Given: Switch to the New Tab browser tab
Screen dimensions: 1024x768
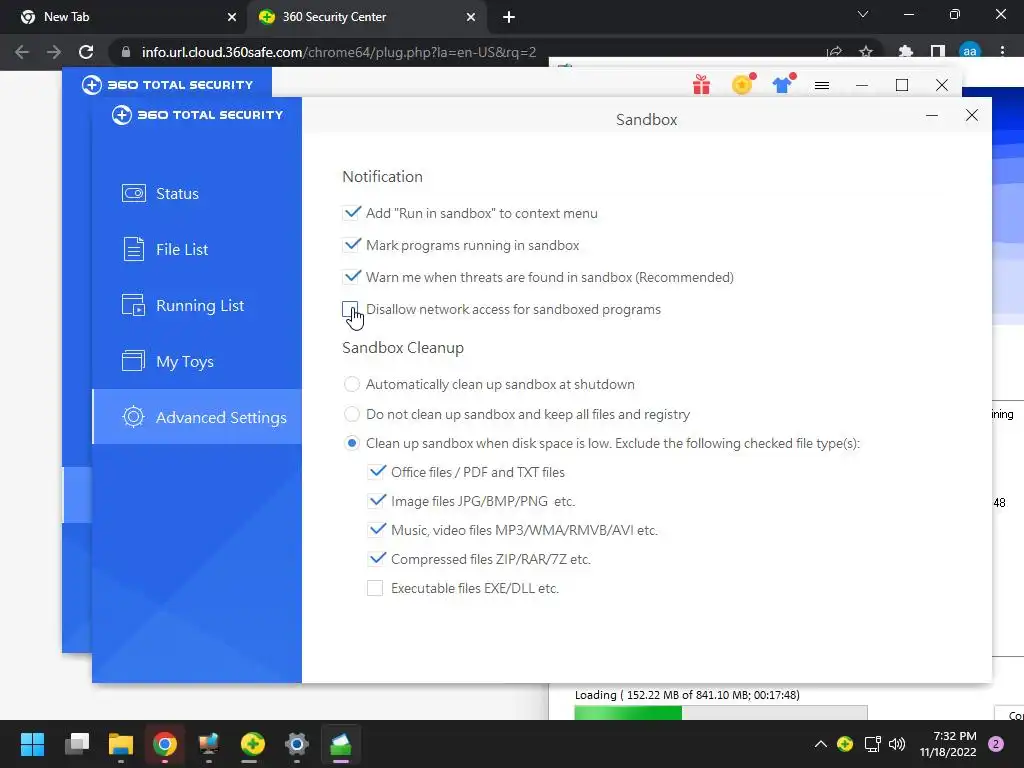Looking at the screenshot, I should [x=123, y=17].
